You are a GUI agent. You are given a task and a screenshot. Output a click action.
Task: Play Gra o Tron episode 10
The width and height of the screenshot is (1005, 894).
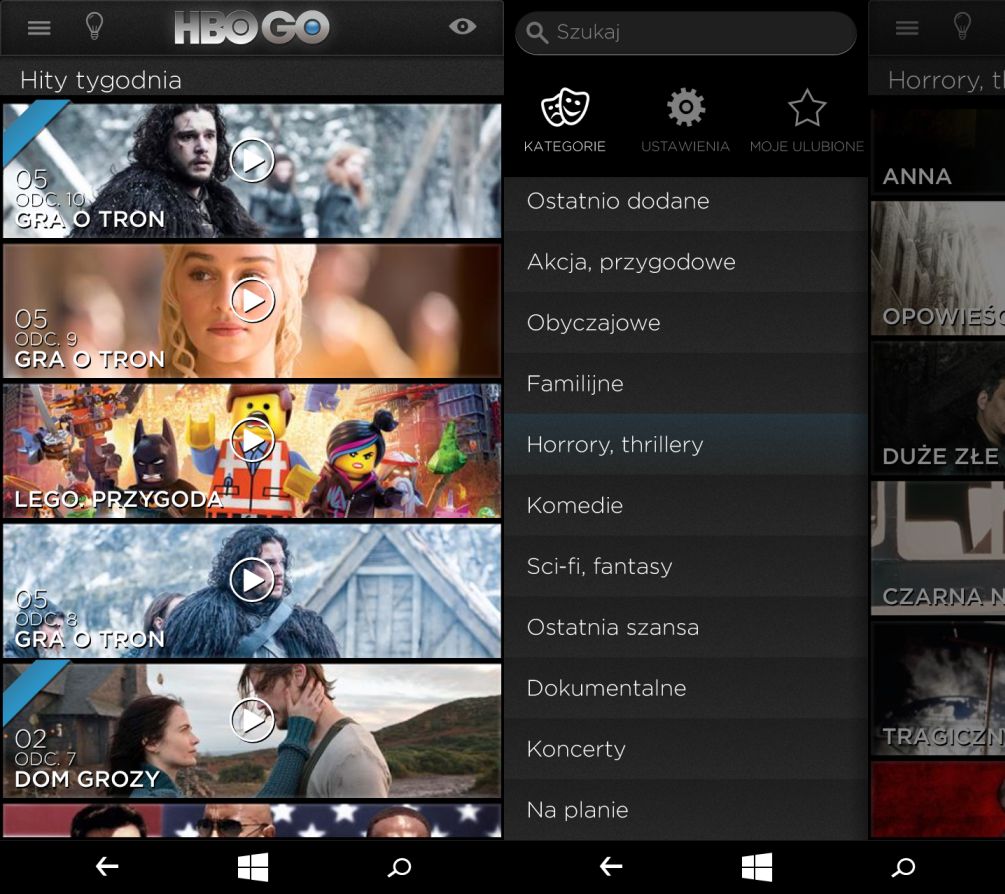point(252,160)
